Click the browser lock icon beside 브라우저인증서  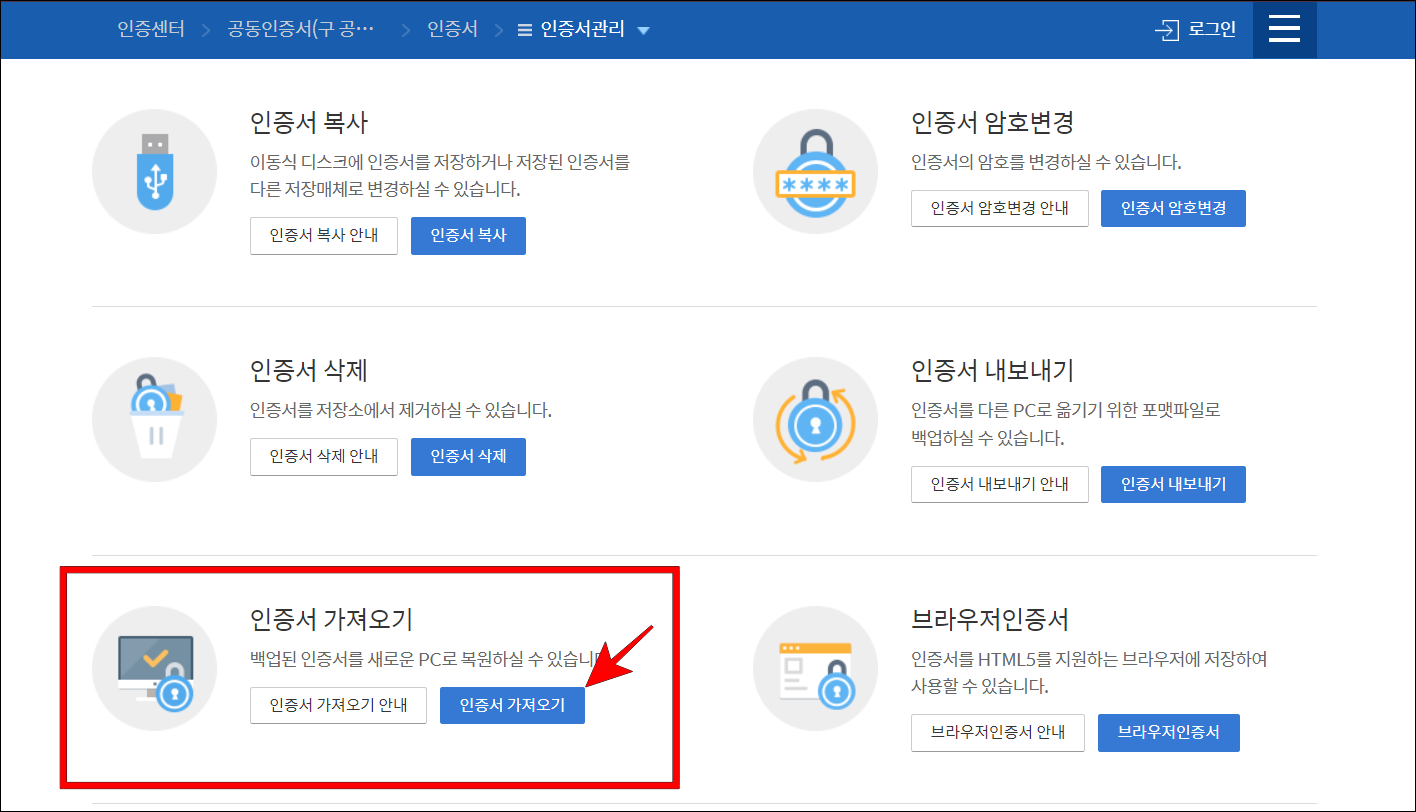pyautogui.click(x=816, y=667)
